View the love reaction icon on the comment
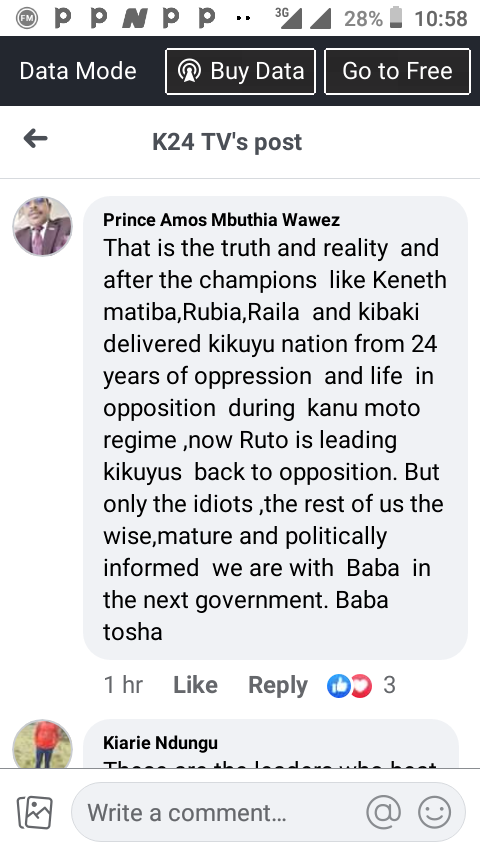 pos(361,686)
